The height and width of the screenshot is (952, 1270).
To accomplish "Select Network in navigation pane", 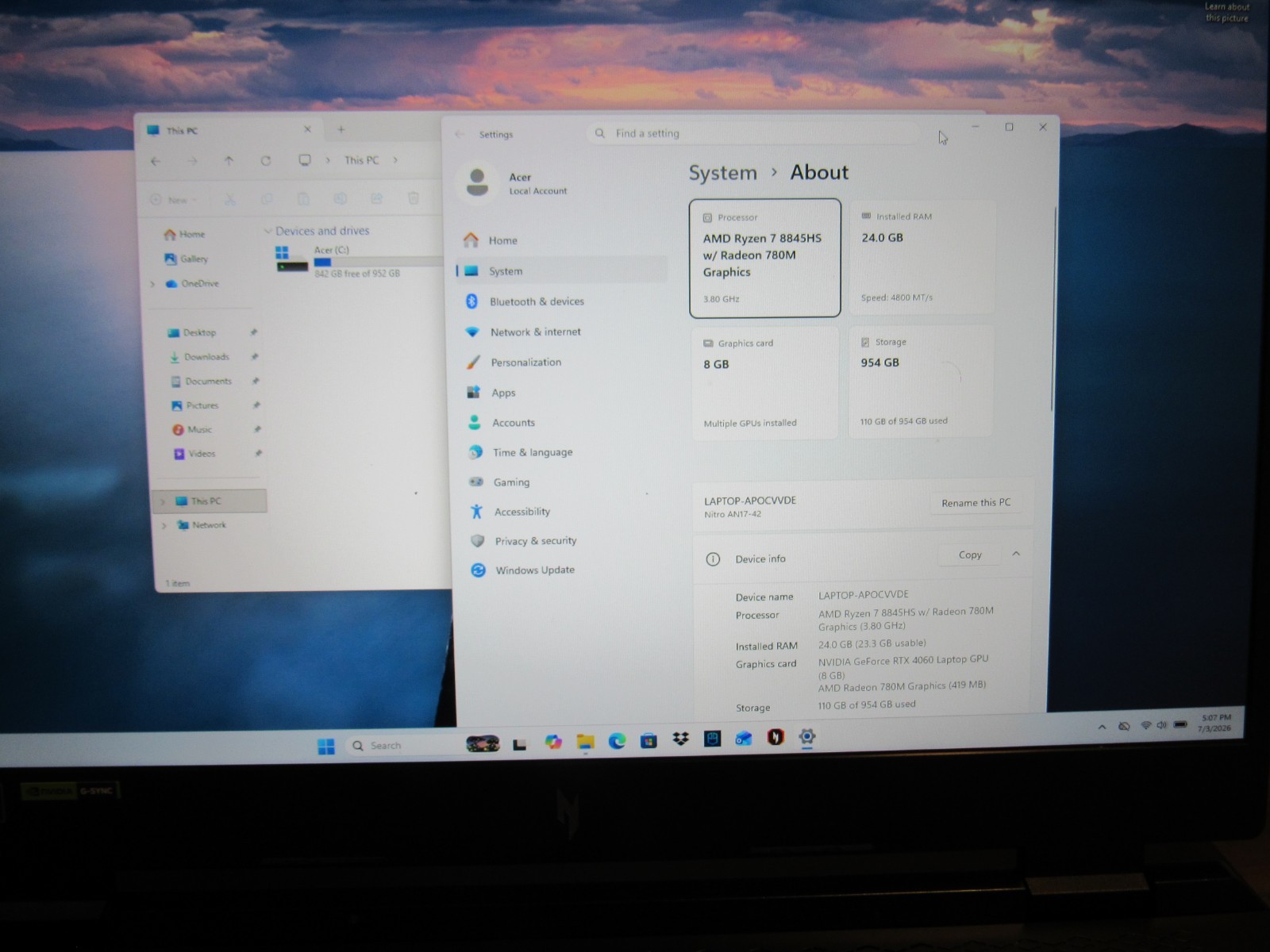I will pos(202,525).
